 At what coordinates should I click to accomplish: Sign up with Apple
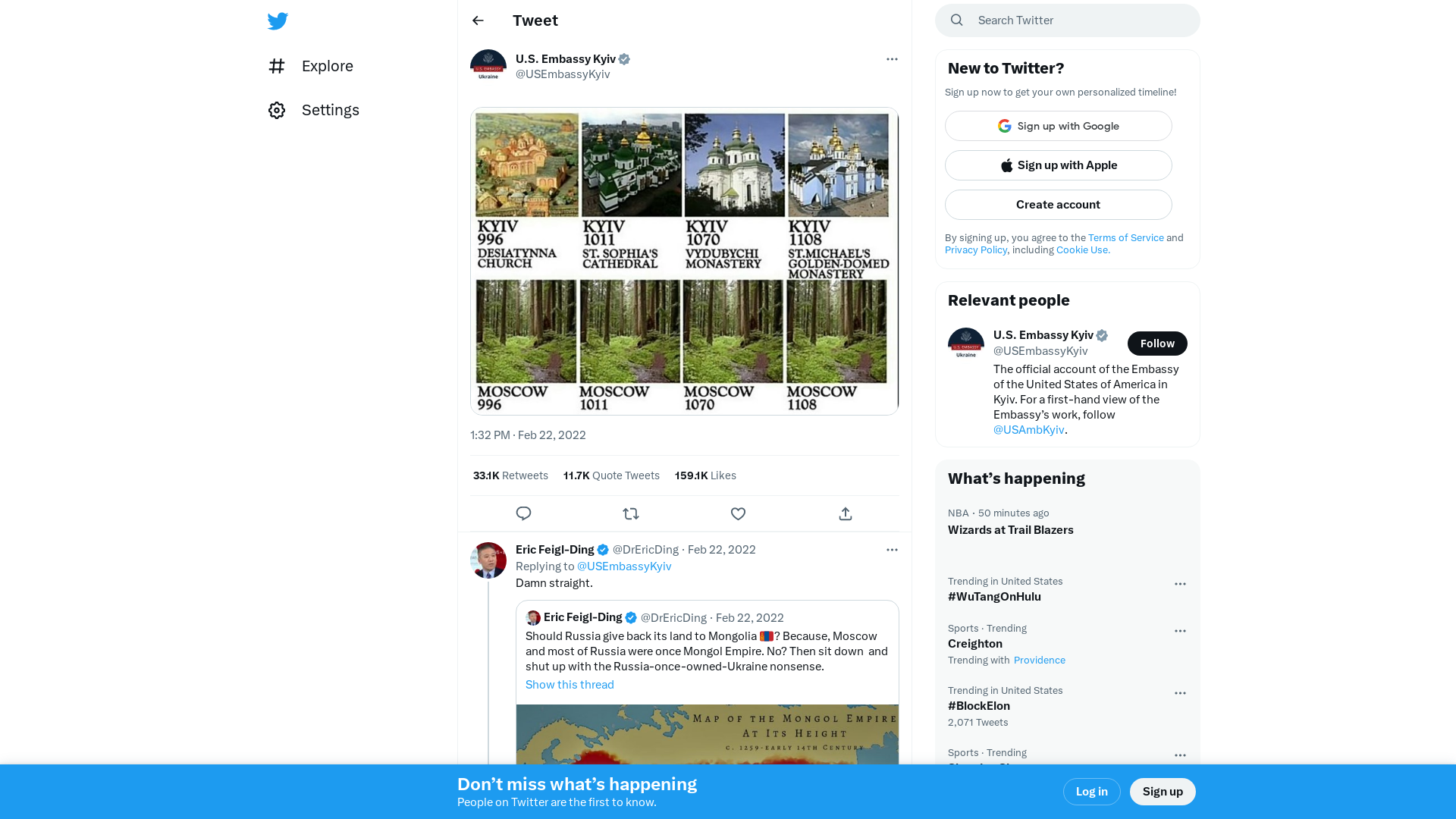coord(1059,165)
